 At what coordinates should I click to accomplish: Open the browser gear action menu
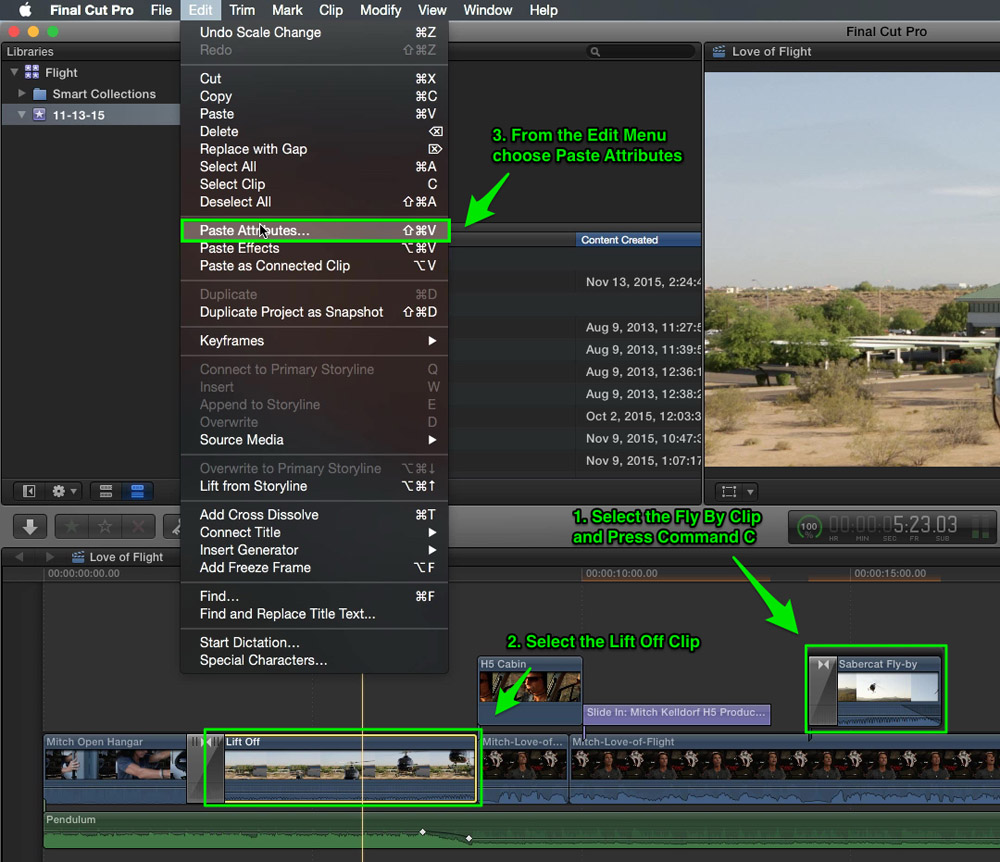[64, 491]
